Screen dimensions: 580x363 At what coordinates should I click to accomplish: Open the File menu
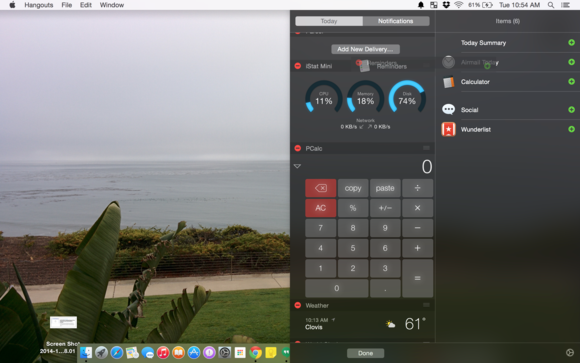pyautogui.click(x=67, y=5)
